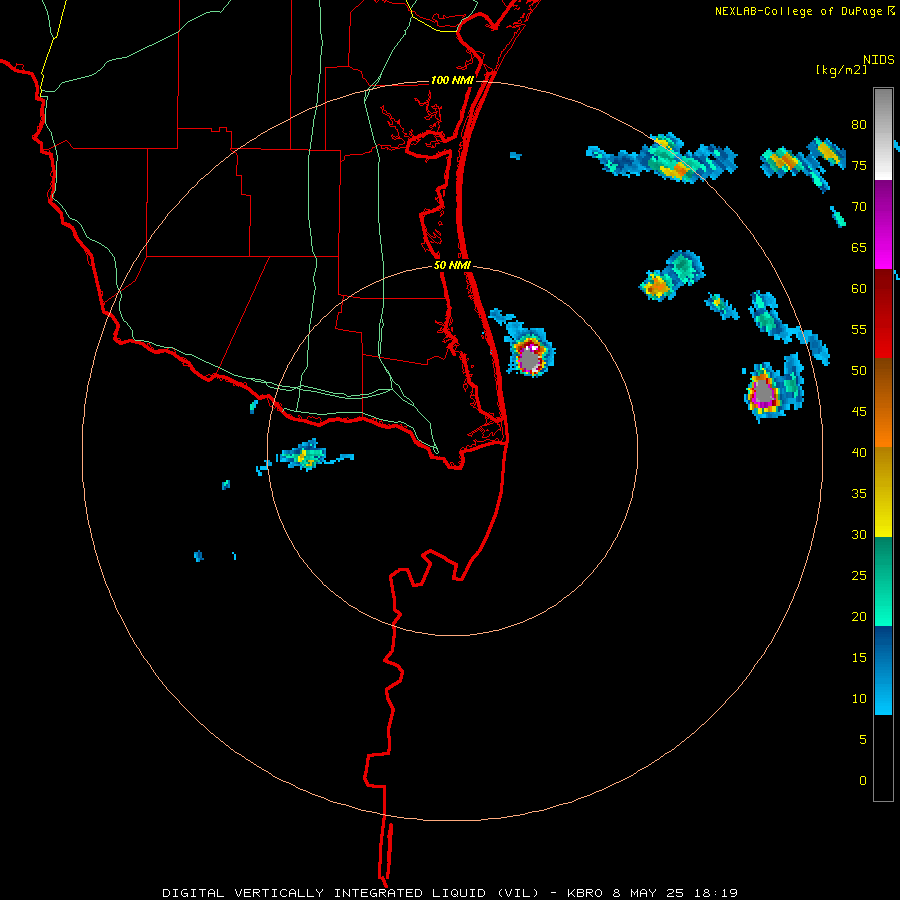This screenshot has height=900, width=900.
Task: Click the magenta-purple segment of the color bar
Action: click(883, 224)
